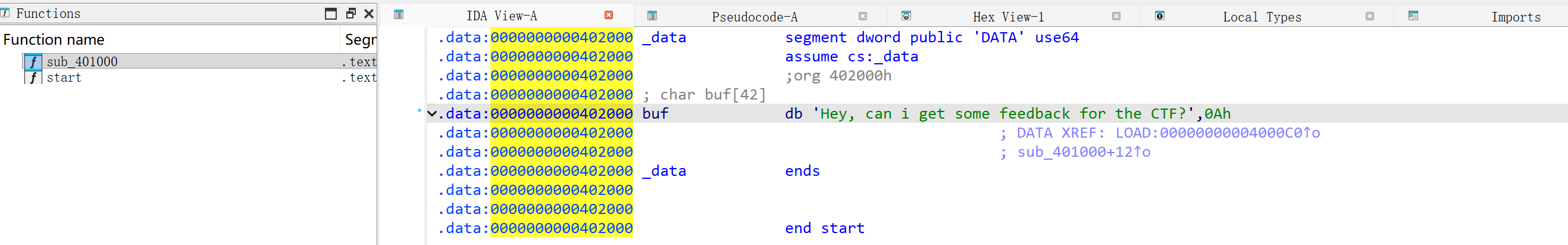Click the IDA View-A tab icon
The width and height of the screenshot is (1568, 245).
(x=399, y=15)
